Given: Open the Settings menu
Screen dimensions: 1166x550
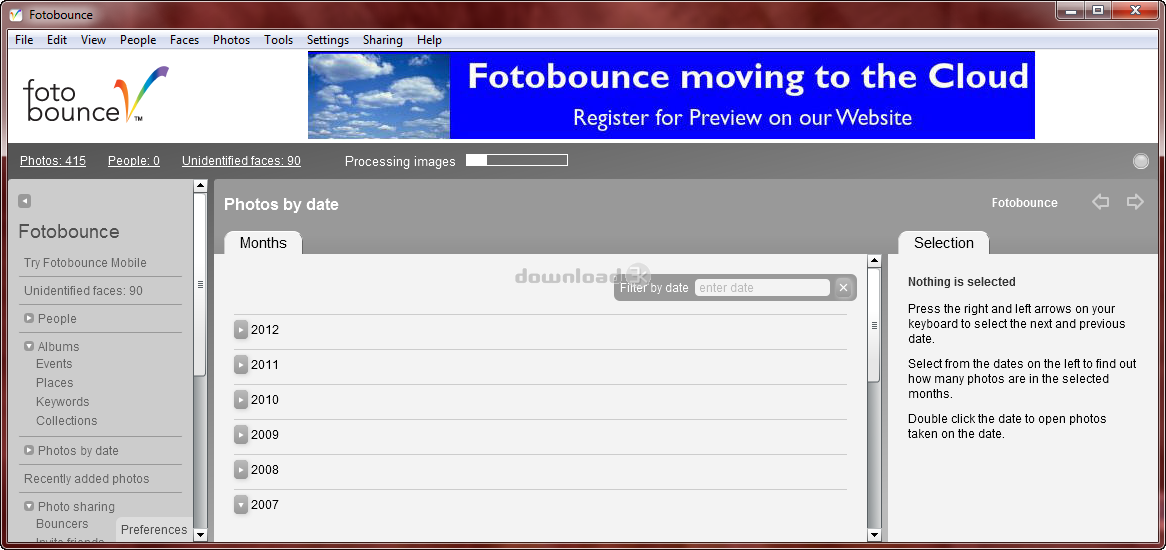Looking at the screenshot, I should pos(328,40).
